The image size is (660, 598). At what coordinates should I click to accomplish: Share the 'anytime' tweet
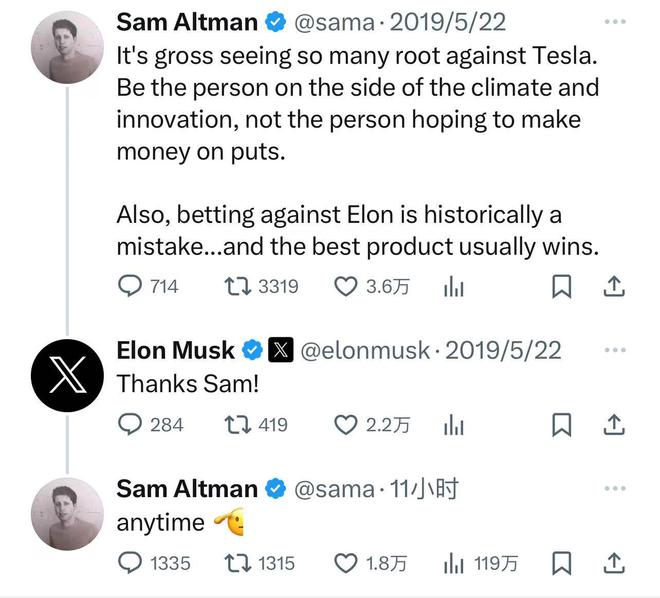coord(615,563)
